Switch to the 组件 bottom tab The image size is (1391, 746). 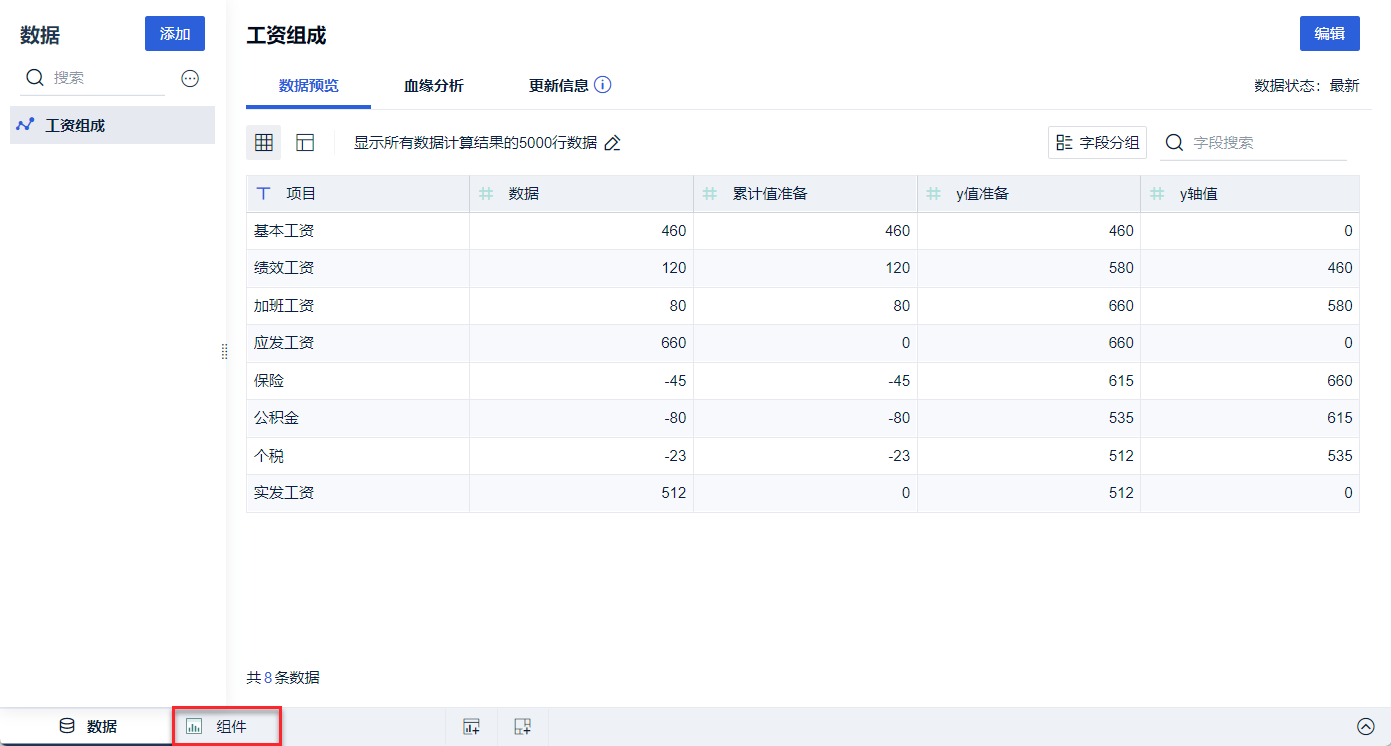[x=227, y=727]
